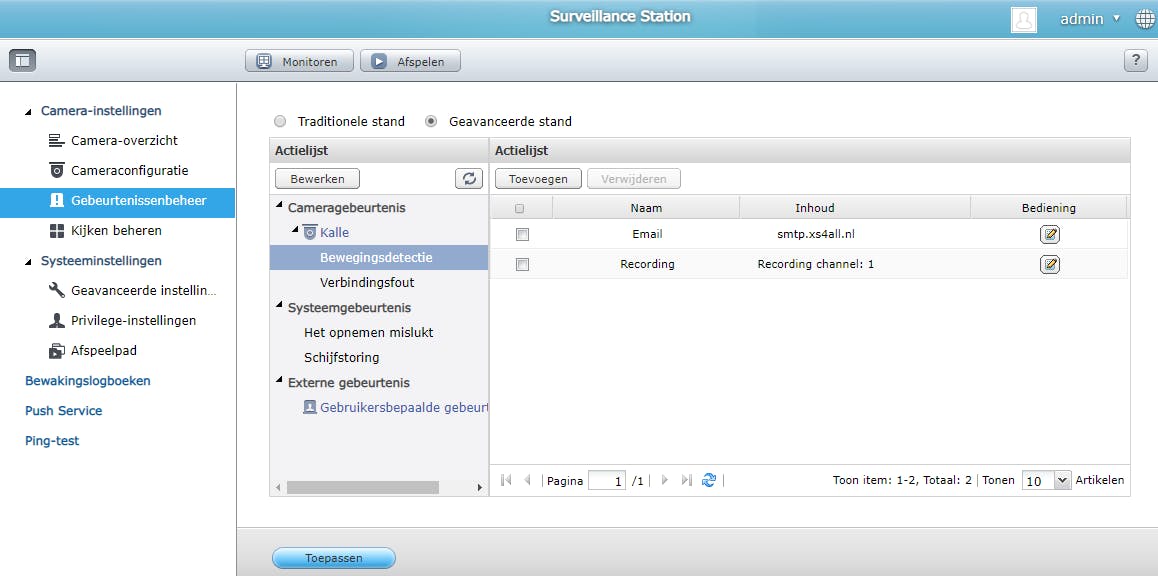This screenshot has height=576, width=1158.
Task: Click the Kijken beheren grid icon
Action: tap(57, 230)
